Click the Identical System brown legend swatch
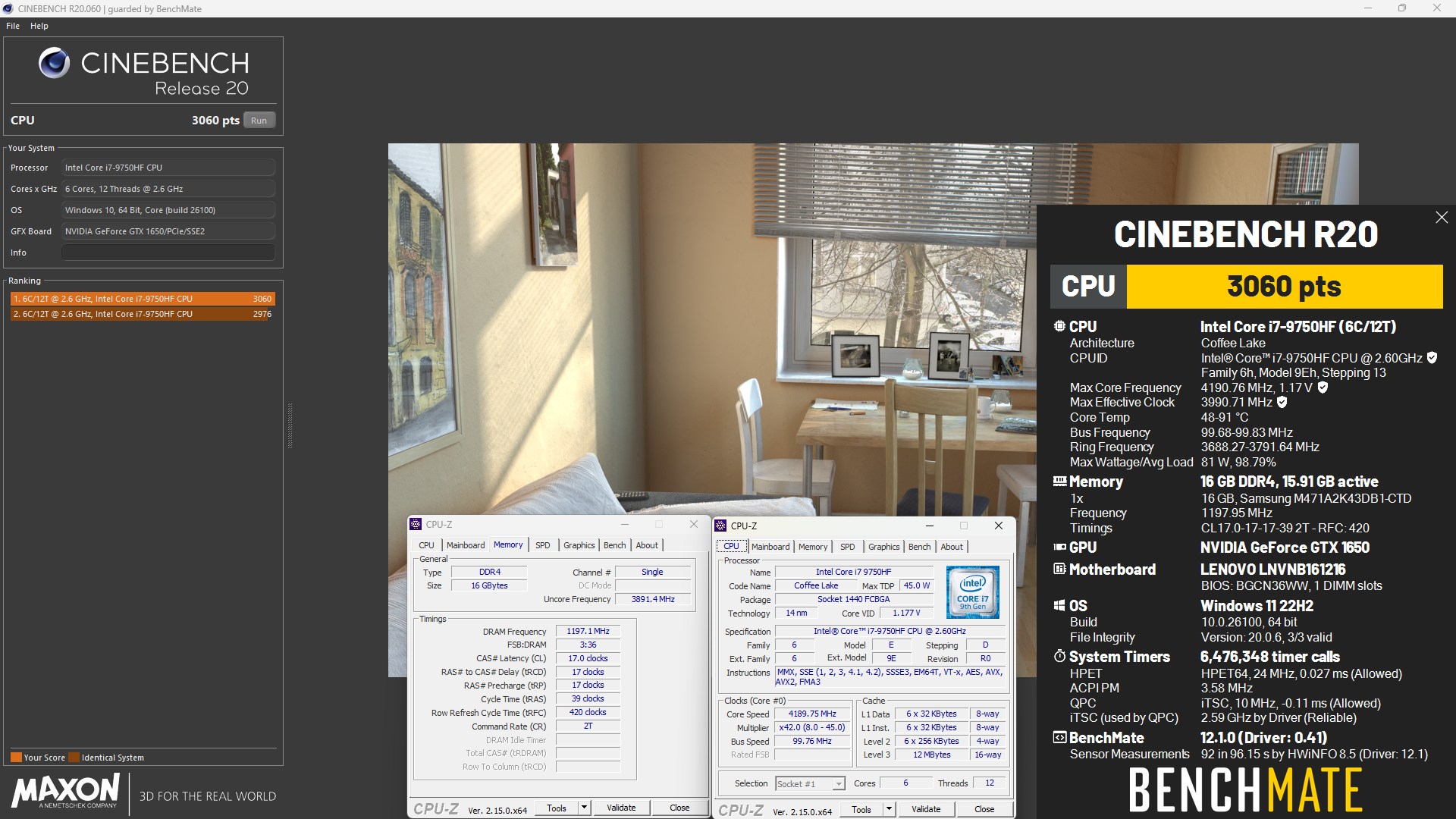The width and height of the screenshot is (1456, 819). [74, 757]
